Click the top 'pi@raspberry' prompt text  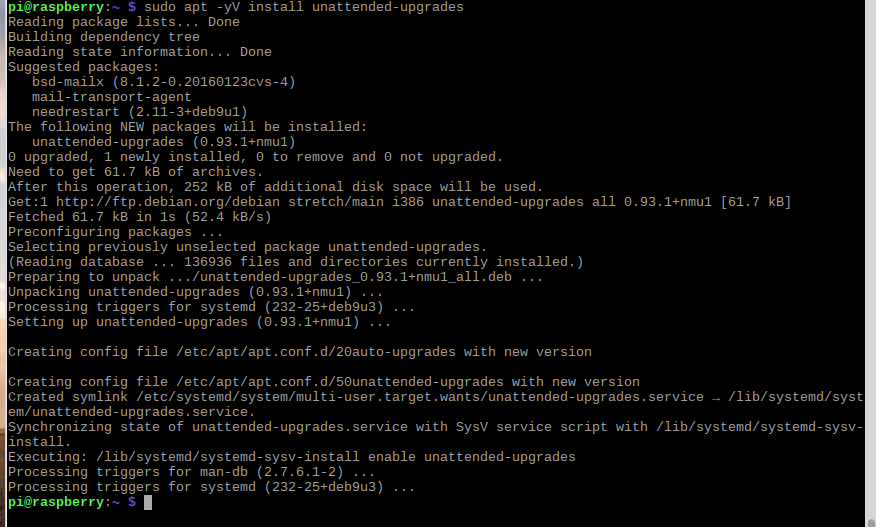pyautogui.click(x=56, y=7)
